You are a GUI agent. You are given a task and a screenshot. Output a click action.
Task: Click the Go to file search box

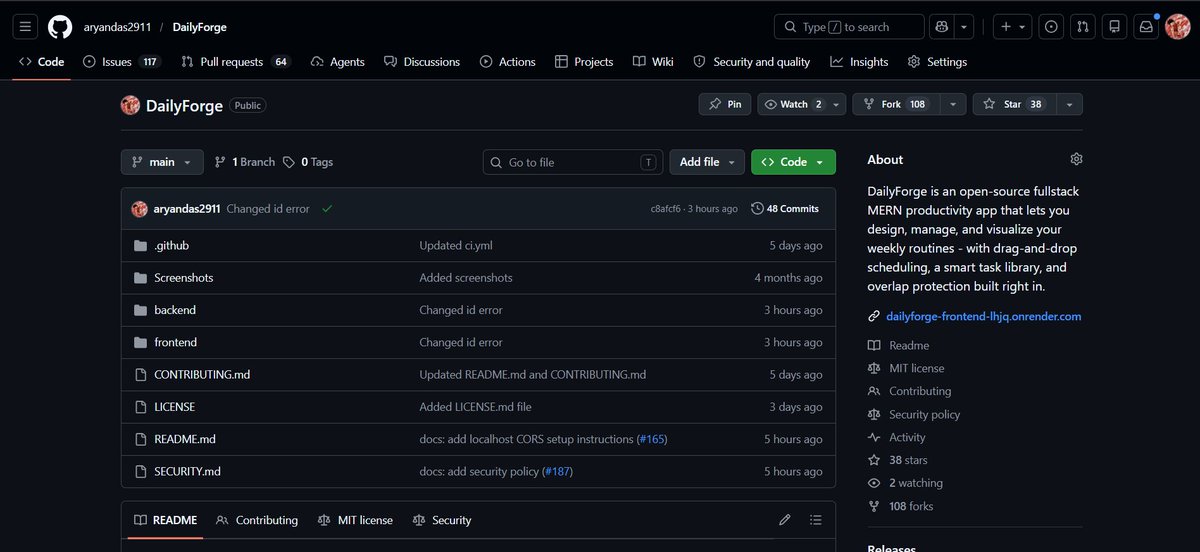click(x=573, y=162)
